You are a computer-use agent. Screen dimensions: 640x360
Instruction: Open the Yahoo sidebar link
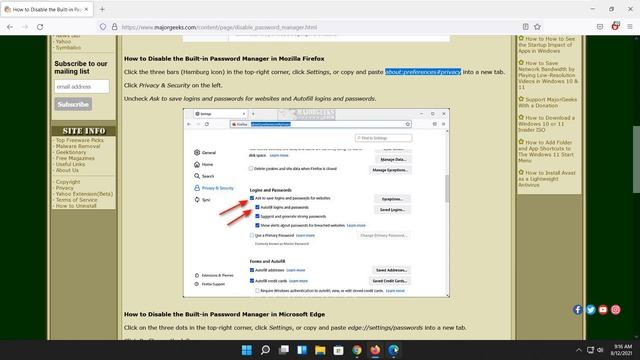pyautogui.click(x=63, y=42)
